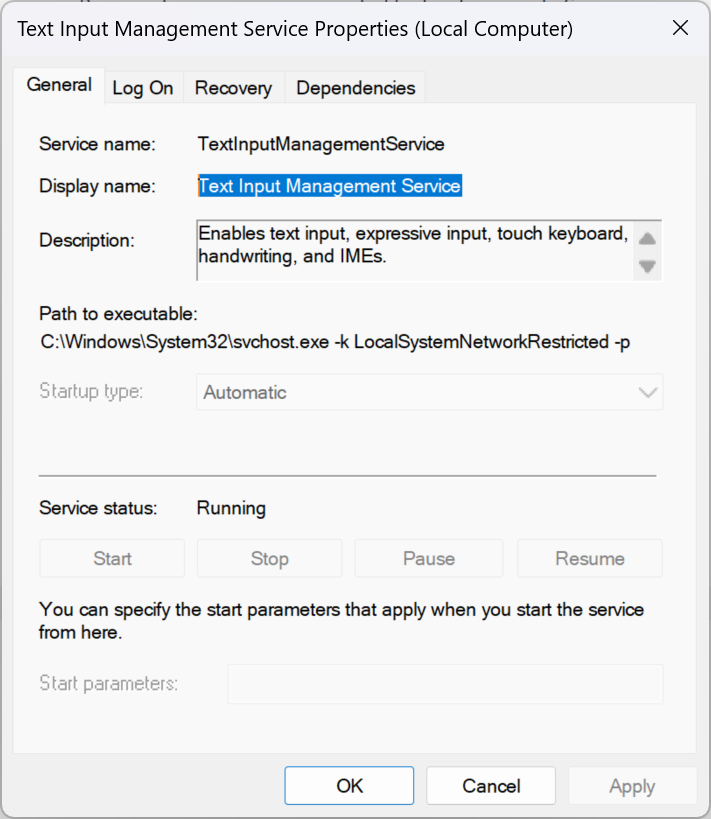Screen dimensions: 711x819
Task: Click the TextInputManagementService service name text
Action: (321, 144)
